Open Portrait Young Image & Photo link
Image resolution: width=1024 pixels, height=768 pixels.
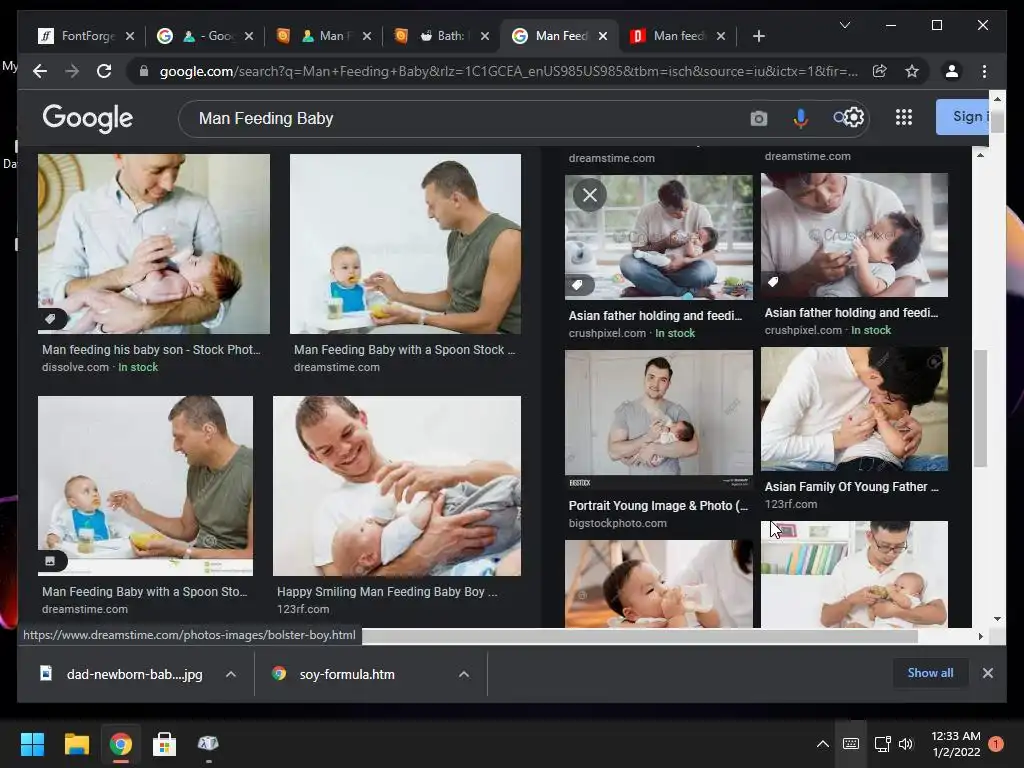click(x=658, y=505)
